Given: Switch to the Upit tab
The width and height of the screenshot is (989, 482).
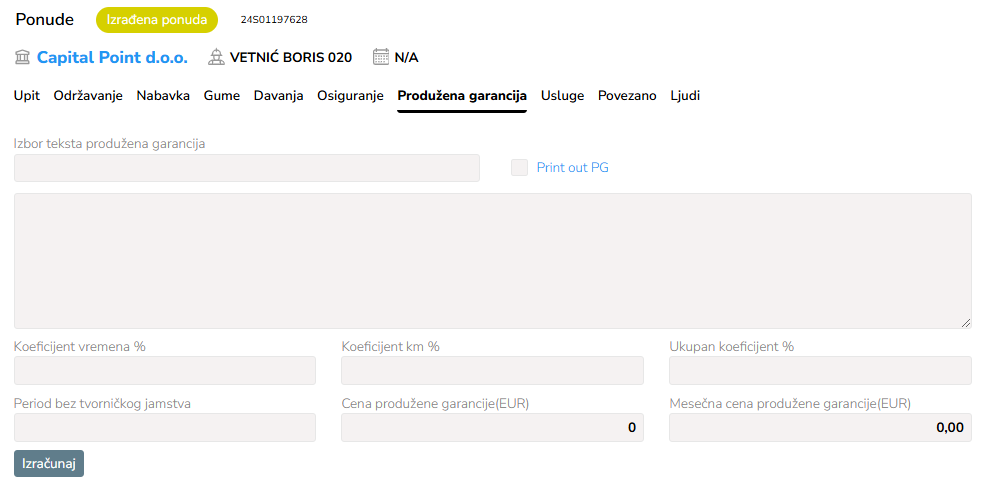Looking at the screenshot, I should click(x=27, y=96).
